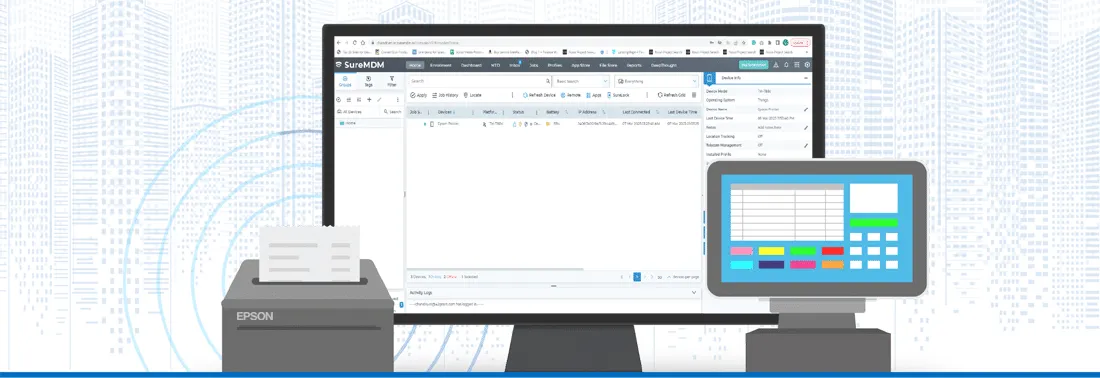Sort by the Battery column header

tap(552, 112)
